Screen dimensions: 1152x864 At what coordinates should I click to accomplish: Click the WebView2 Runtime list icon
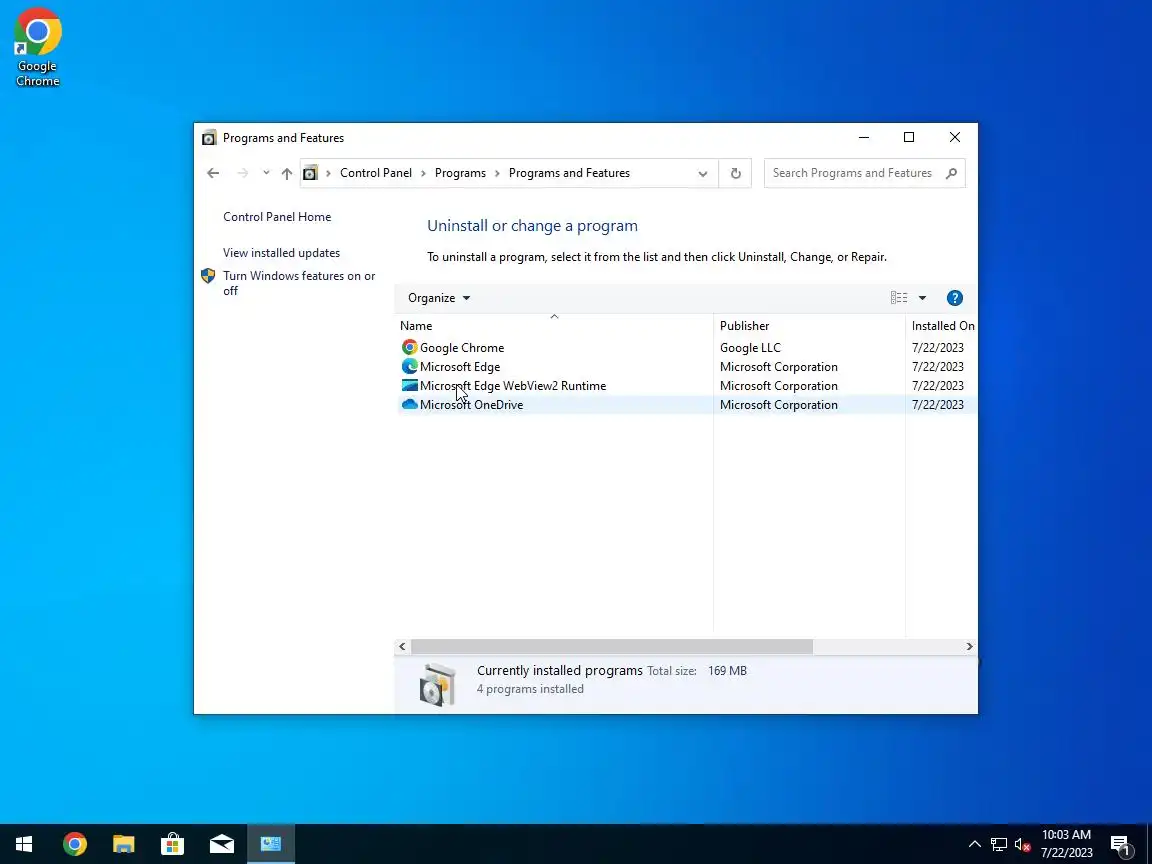409,386
